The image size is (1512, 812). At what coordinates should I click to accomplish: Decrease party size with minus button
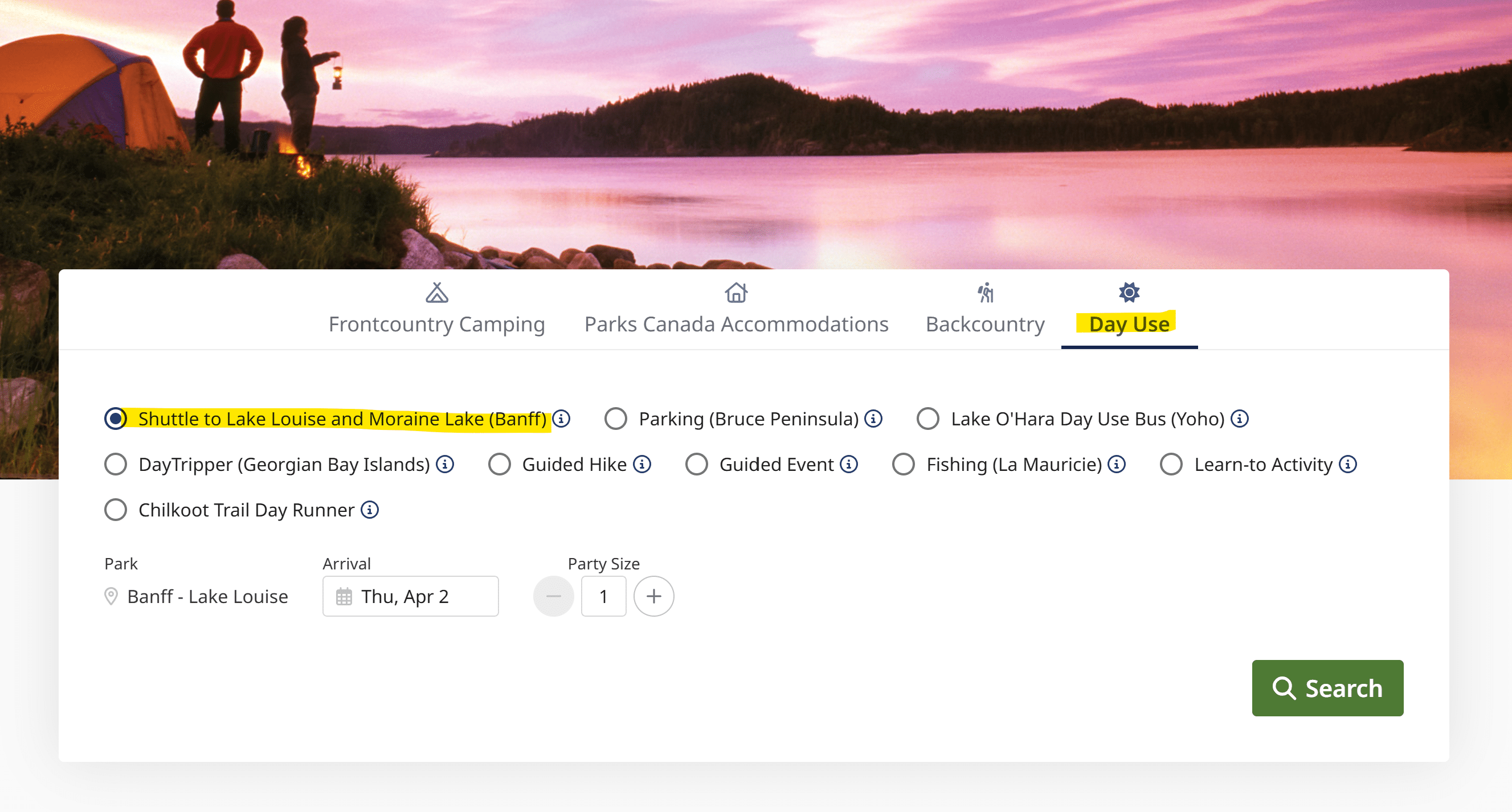pos(553,596)
